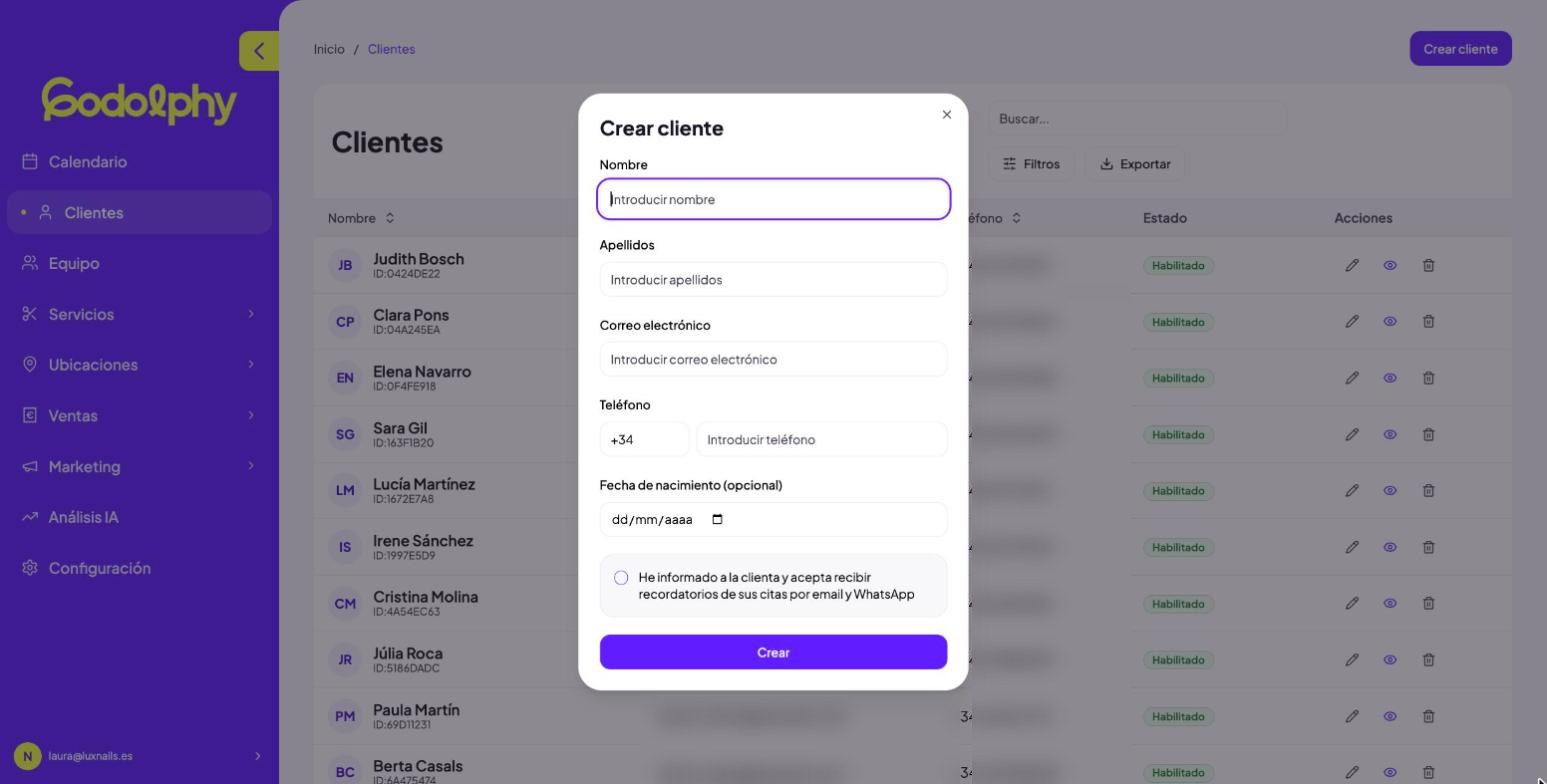The image size is (1547, 784).
Task: View Judith Bosch with eye icon
Action: (x=1390, y=266)
